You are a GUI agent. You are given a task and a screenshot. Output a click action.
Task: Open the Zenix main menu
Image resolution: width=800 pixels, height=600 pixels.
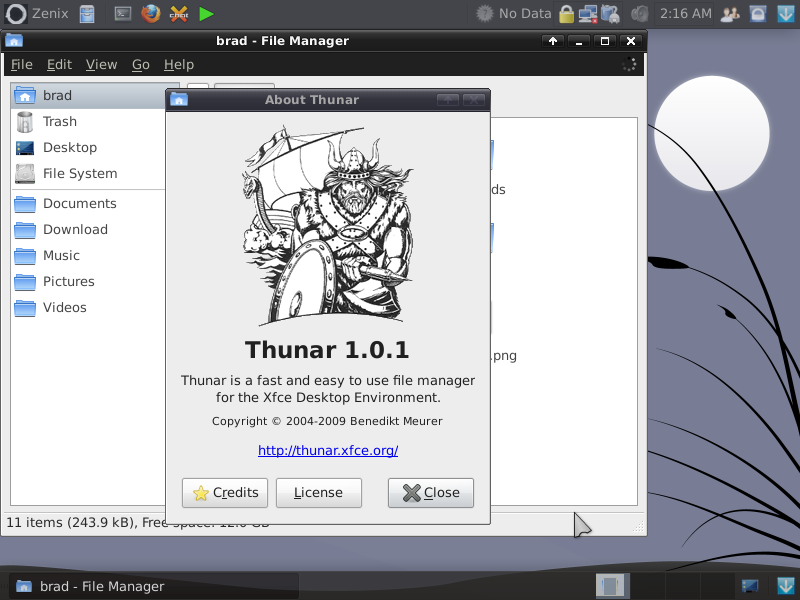pos(36,13)
